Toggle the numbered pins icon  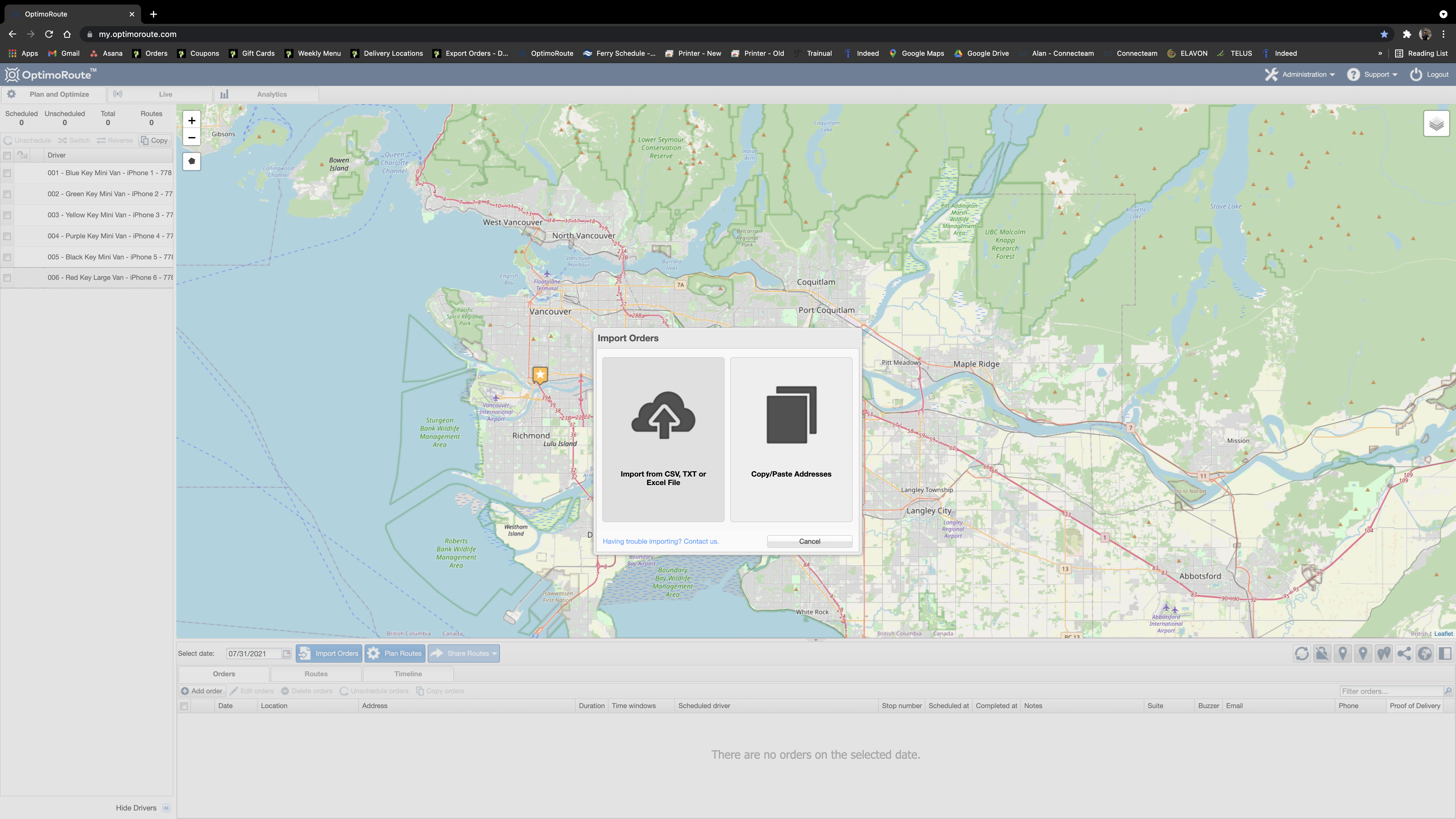click(x=1384, y=653)
